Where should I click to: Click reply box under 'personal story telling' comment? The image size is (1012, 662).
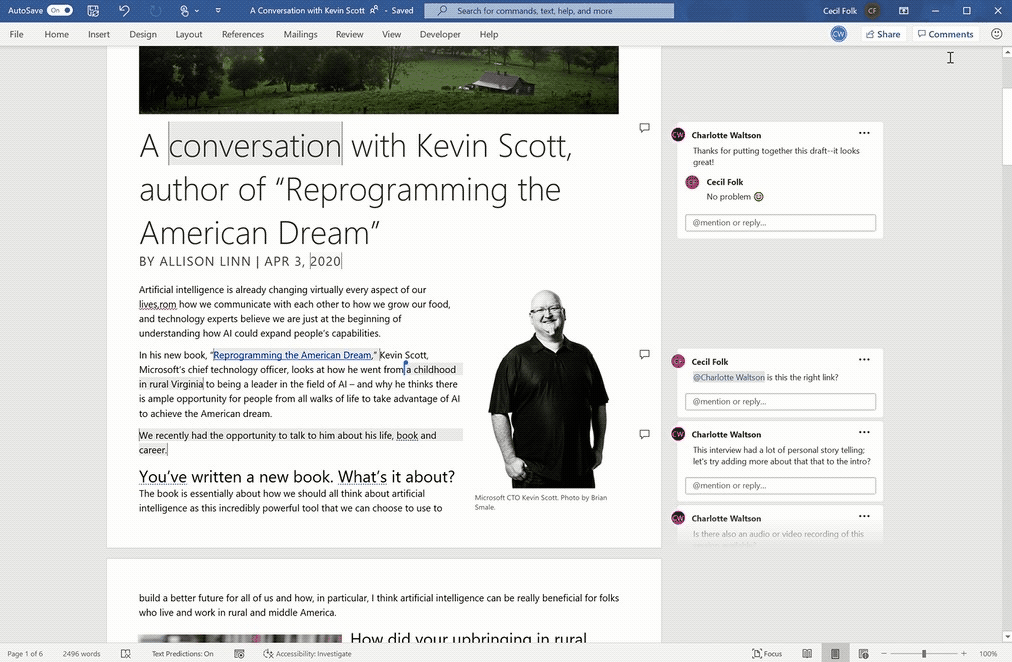click(780, 485)
